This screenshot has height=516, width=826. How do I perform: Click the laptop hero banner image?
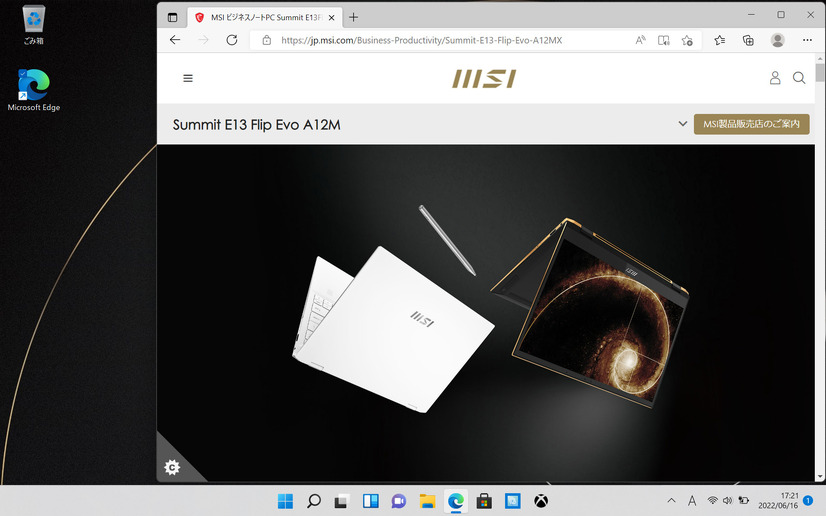tap(486, 313)
